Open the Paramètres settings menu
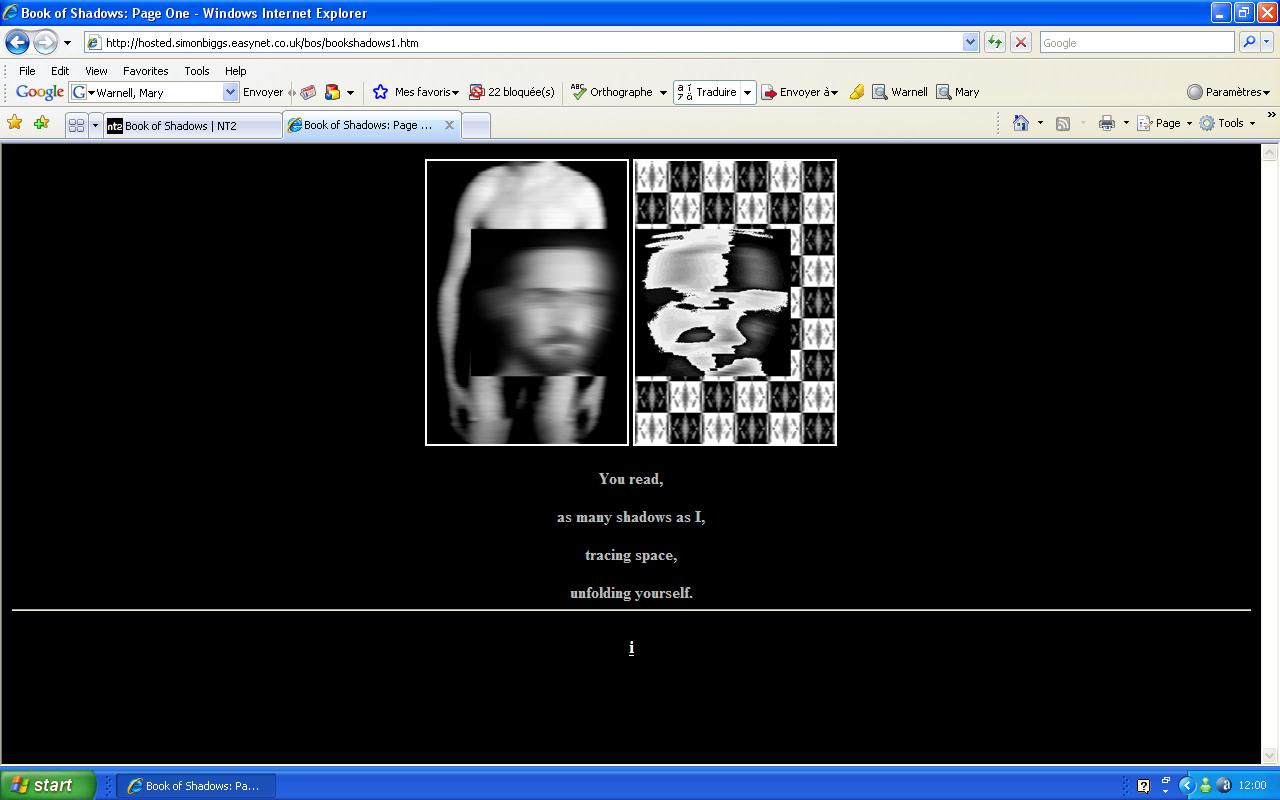 coord(1228,92)
